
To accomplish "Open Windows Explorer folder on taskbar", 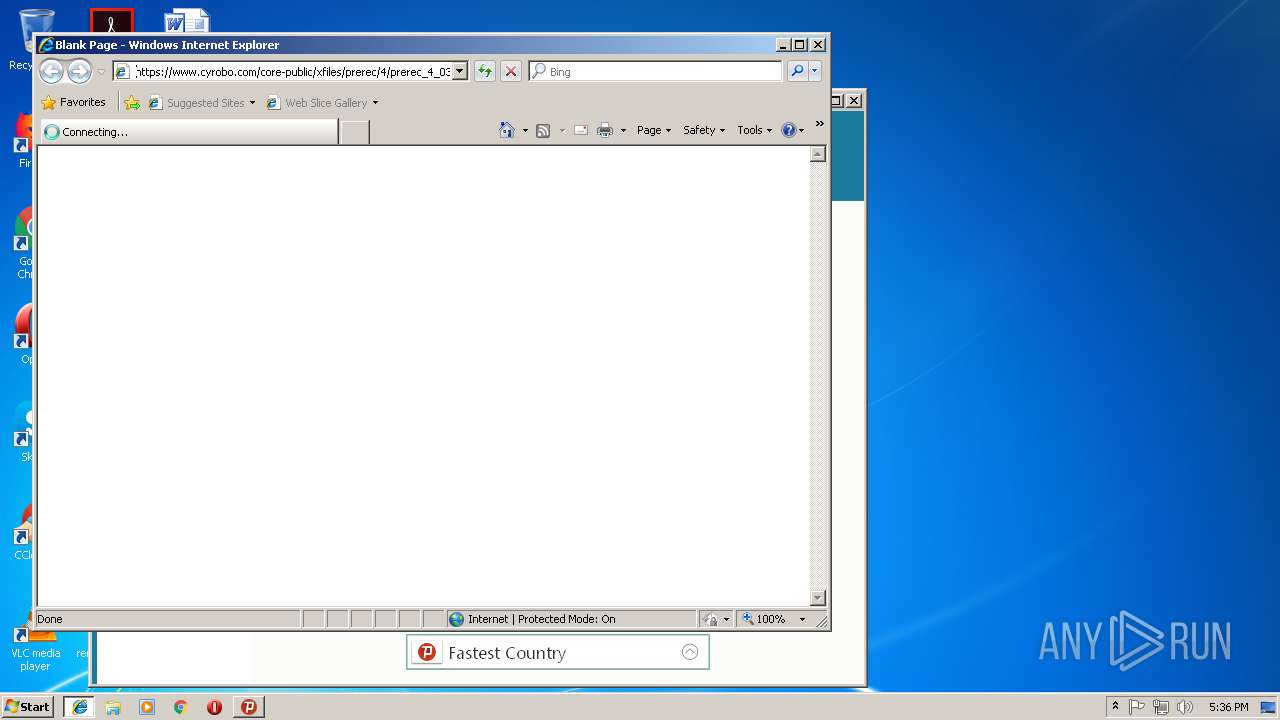I will pos(113,706).
